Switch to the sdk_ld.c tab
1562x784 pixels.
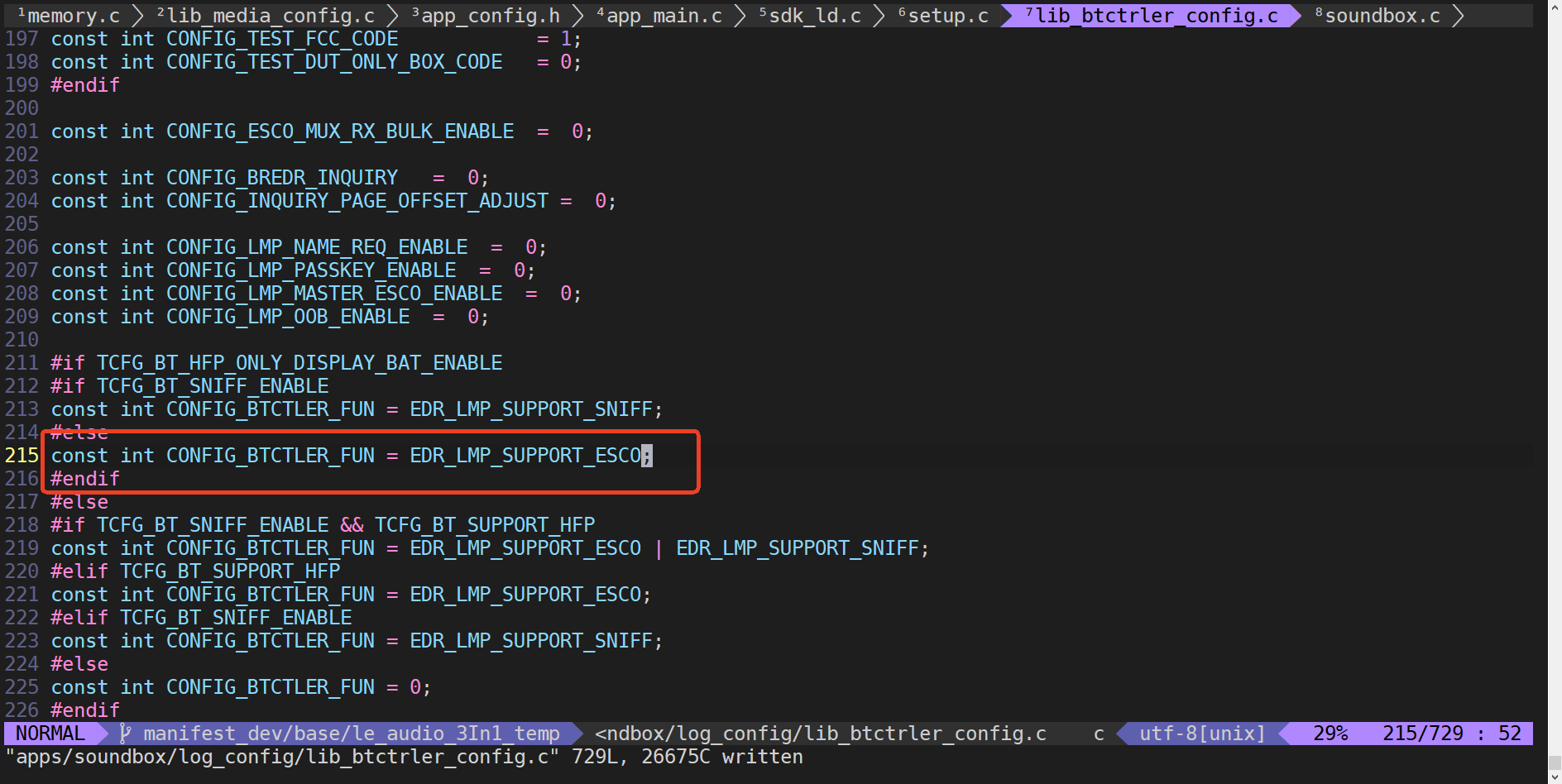(x=810, y=16)
